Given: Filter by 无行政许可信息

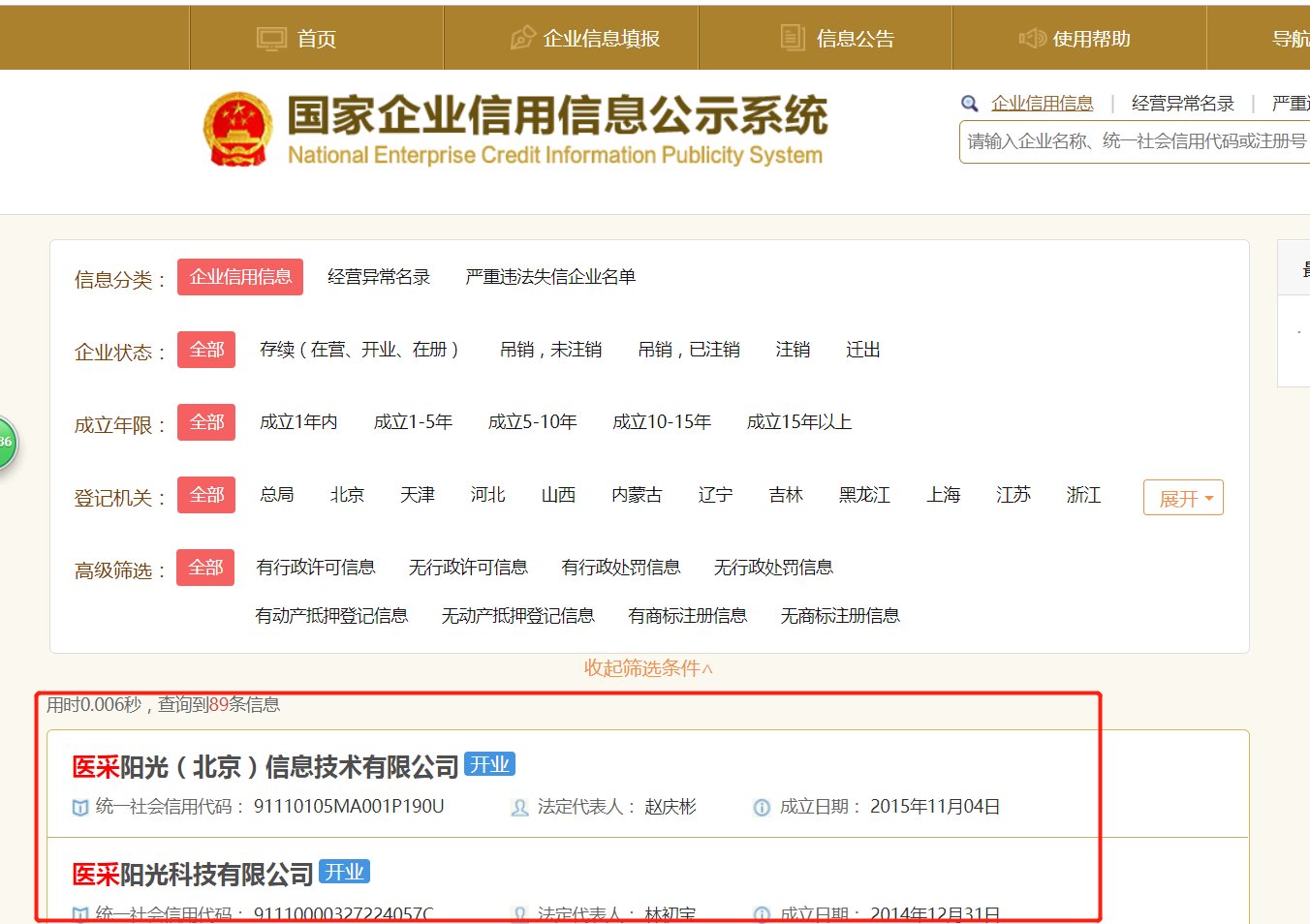Looking at the screenshot, I should (468, 568).
